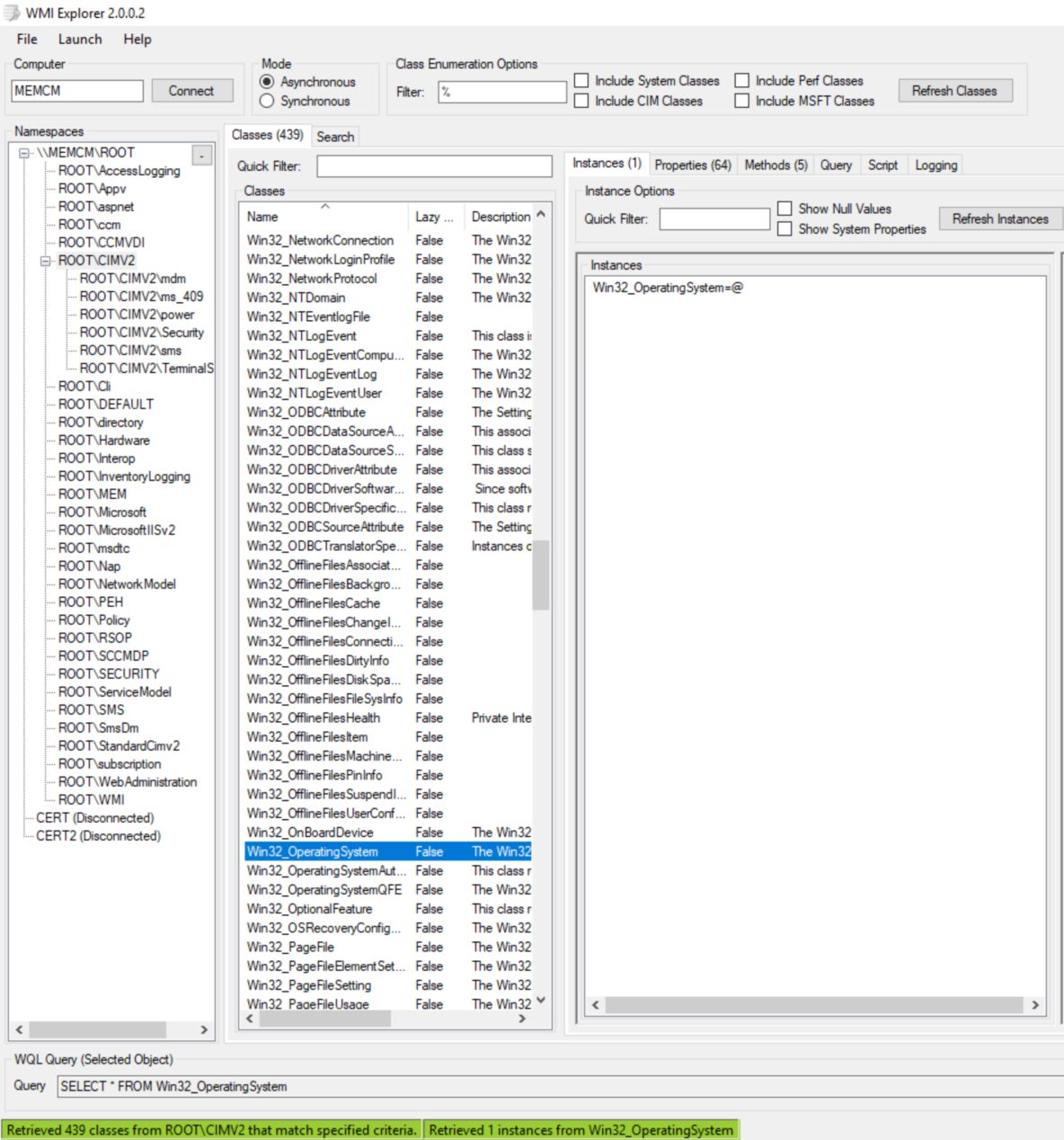Image resolution: width=1064 pixels, height=1140 pixels.
Task: Select ROOT\CIMV2\power namespace
Action: click(137, 315)
